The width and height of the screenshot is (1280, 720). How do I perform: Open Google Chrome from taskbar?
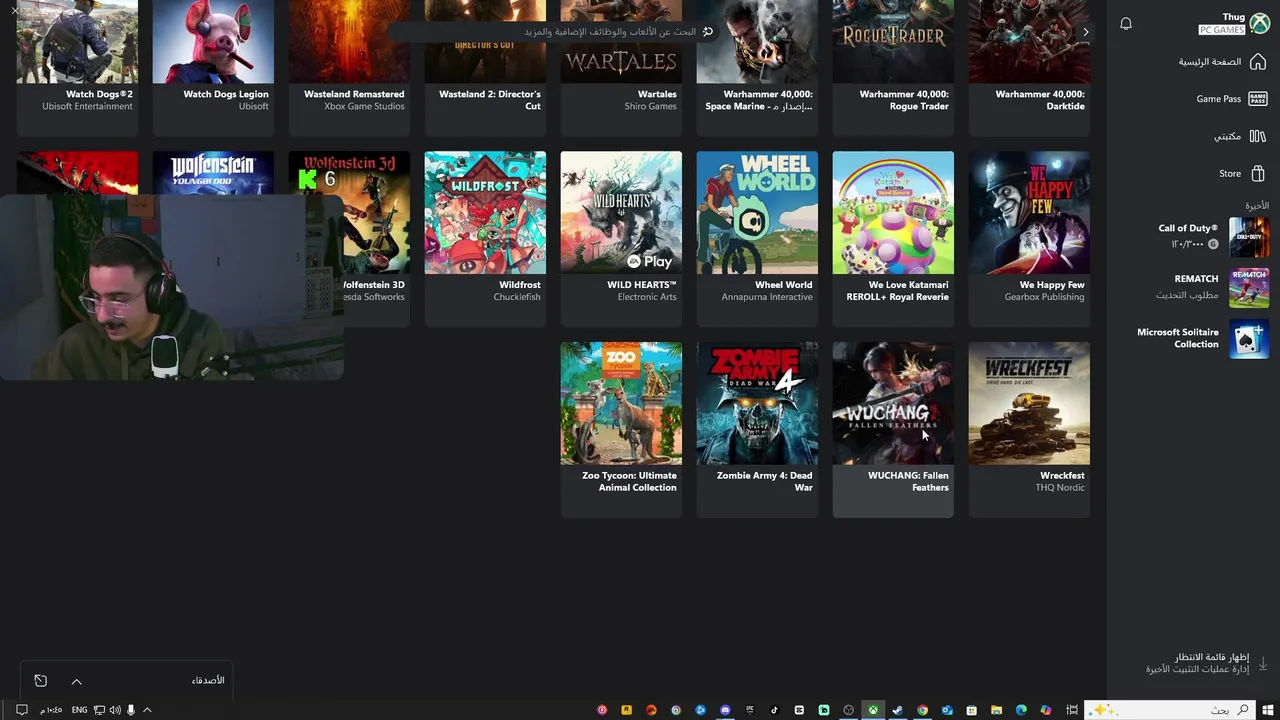pyautogui.click(x=922, y=710)
